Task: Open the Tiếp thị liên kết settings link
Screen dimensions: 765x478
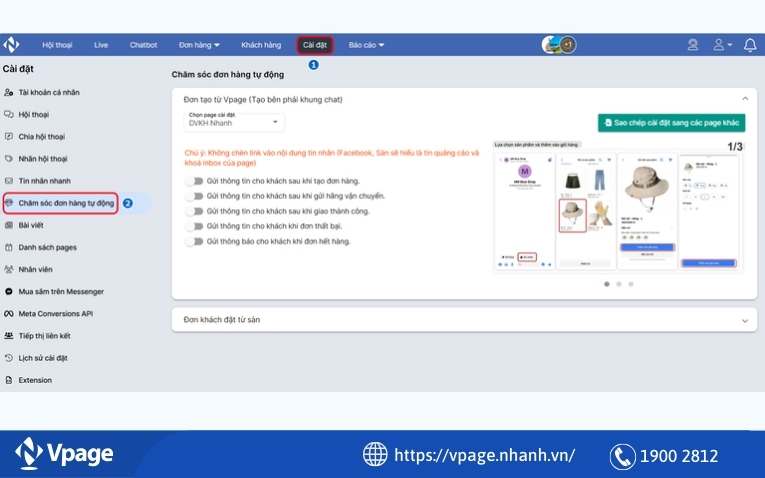Action: tap(44, 336)
